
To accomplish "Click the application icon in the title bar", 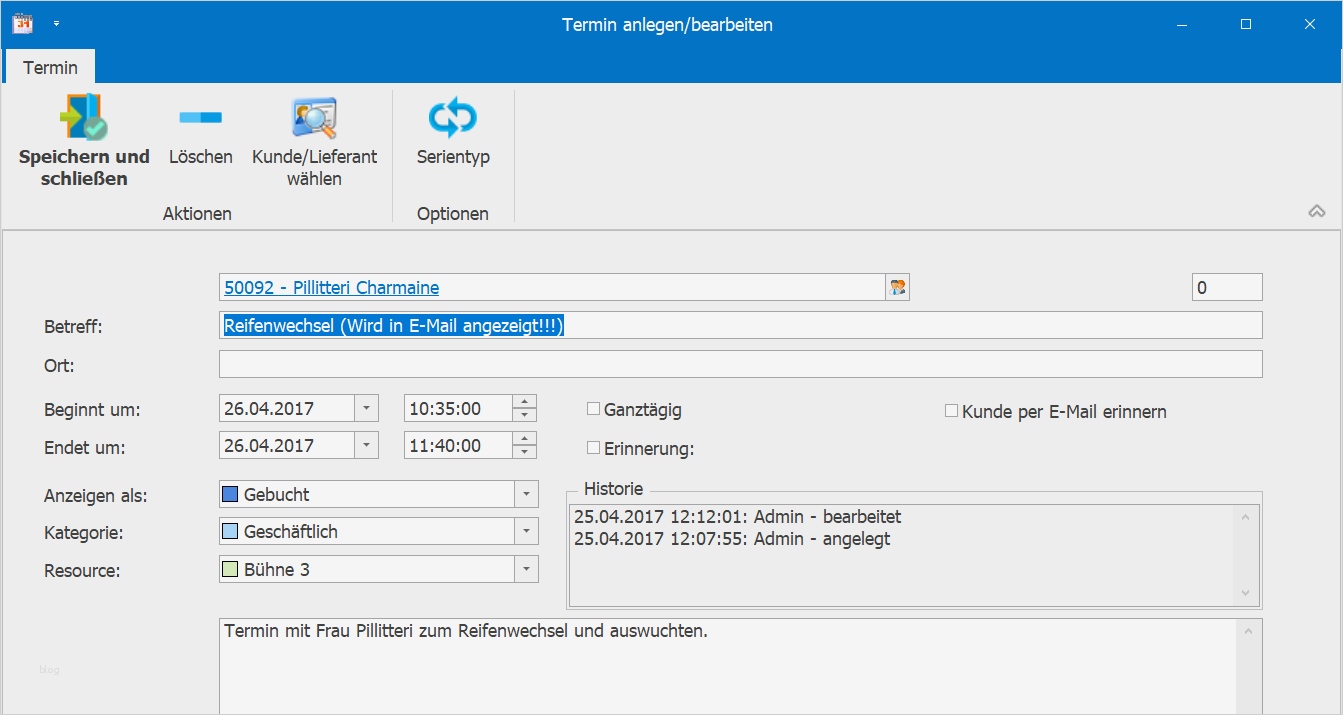I will 20,22.
